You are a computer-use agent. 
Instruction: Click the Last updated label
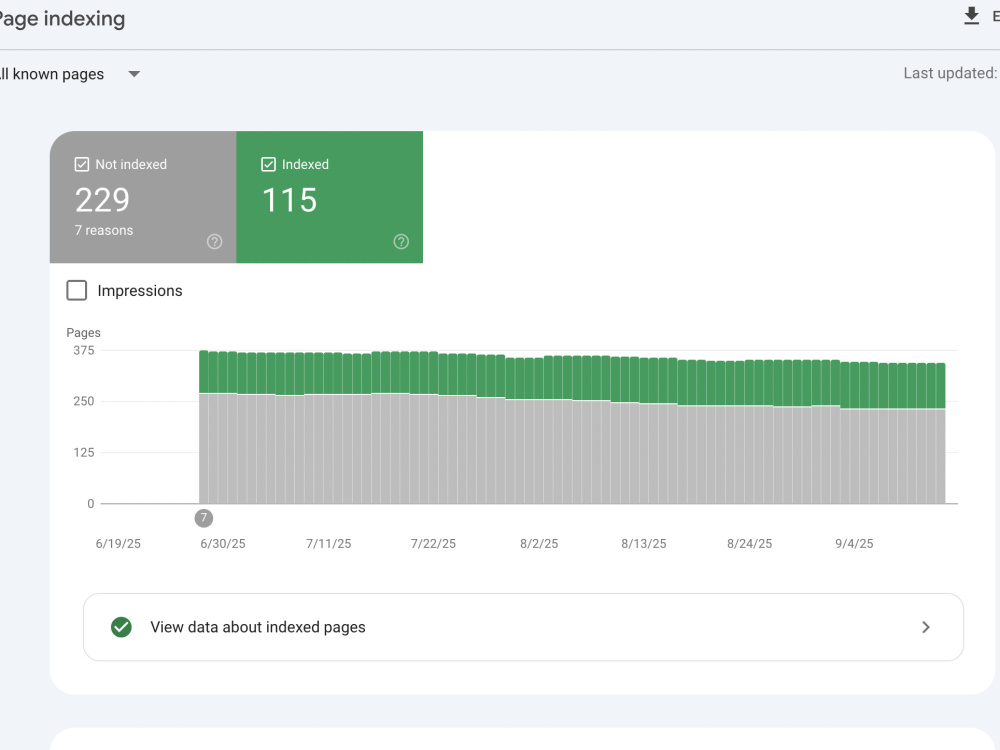tap(950, 73)
